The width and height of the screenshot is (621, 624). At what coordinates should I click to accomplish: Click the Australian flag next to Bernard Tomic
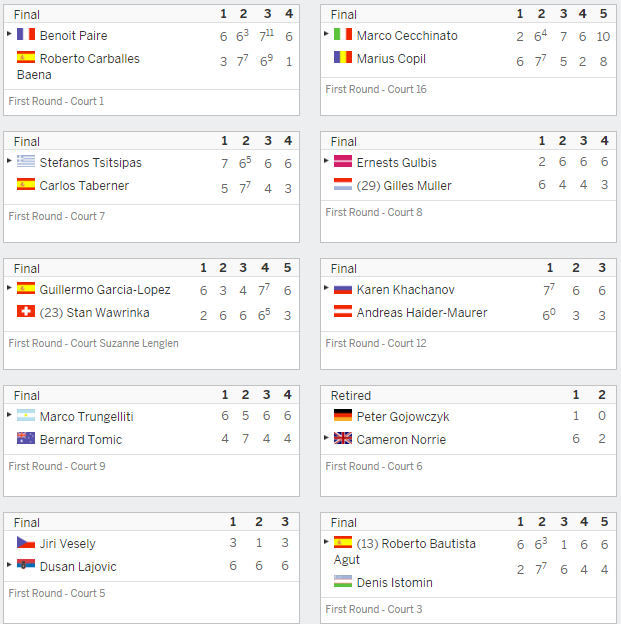click(x=26, y=438)
